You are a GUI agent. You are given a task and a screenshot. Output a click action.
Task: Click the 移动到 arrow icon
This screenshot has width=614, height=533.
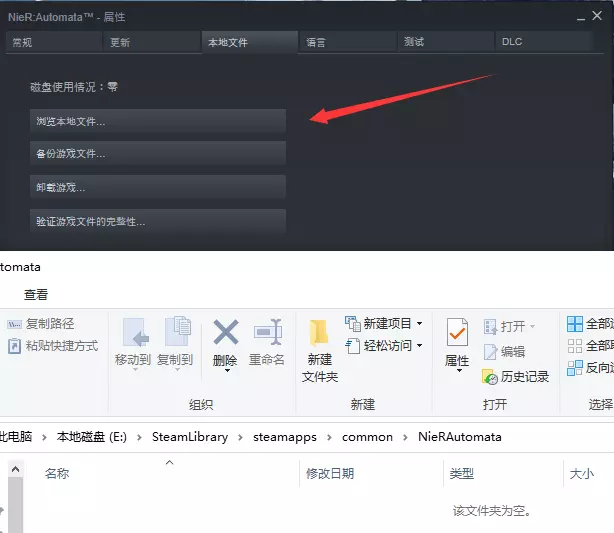135,332
